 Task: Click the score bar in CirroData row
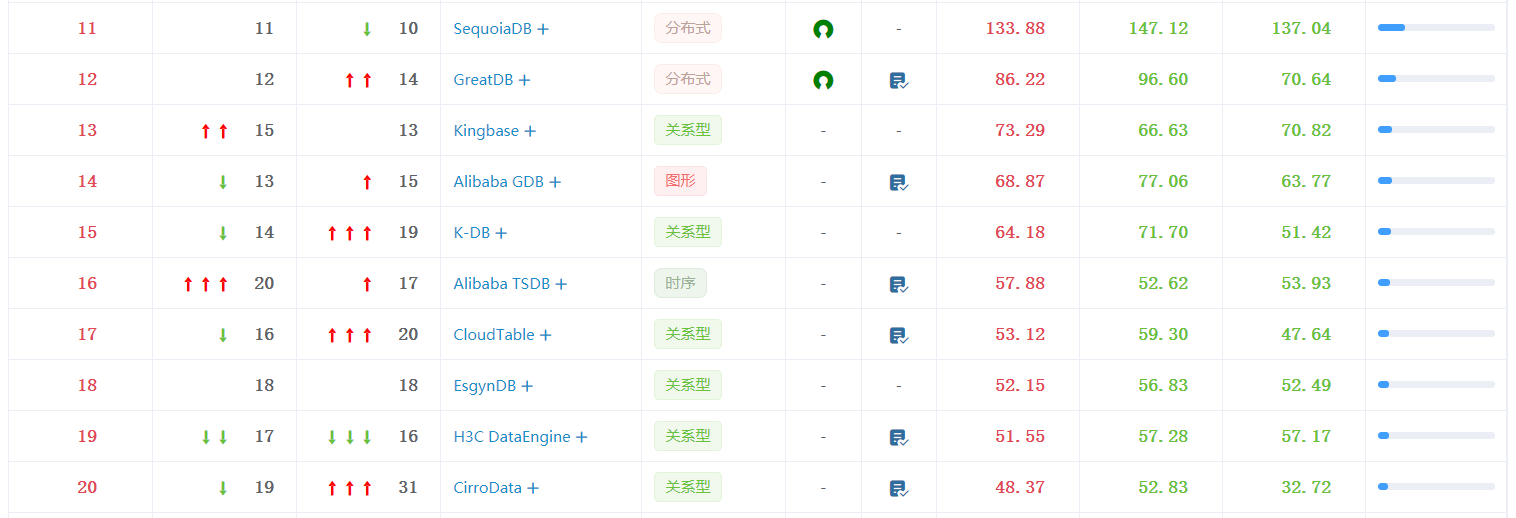[x=1436, y=487]
